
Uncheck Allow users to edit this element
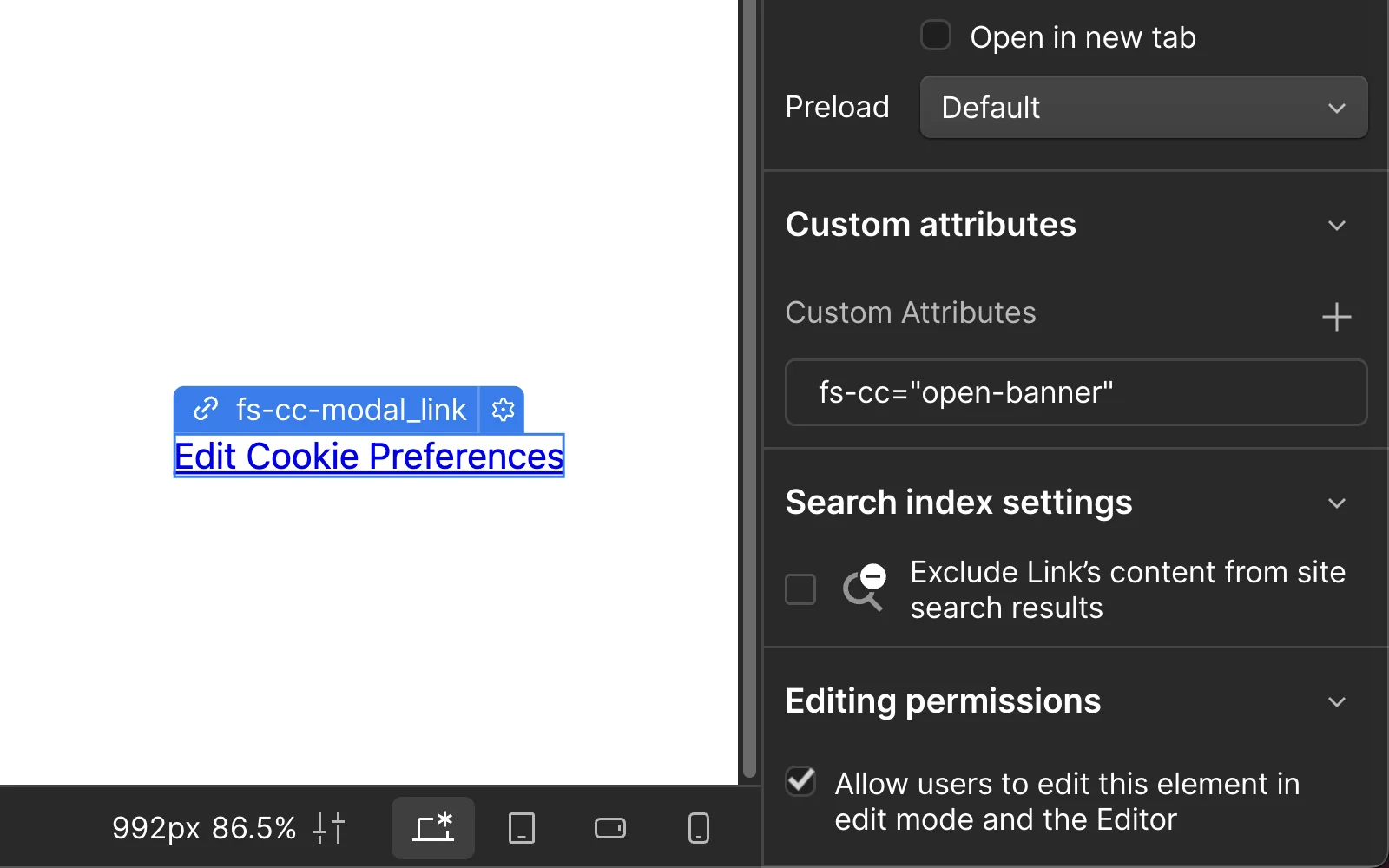800,782
